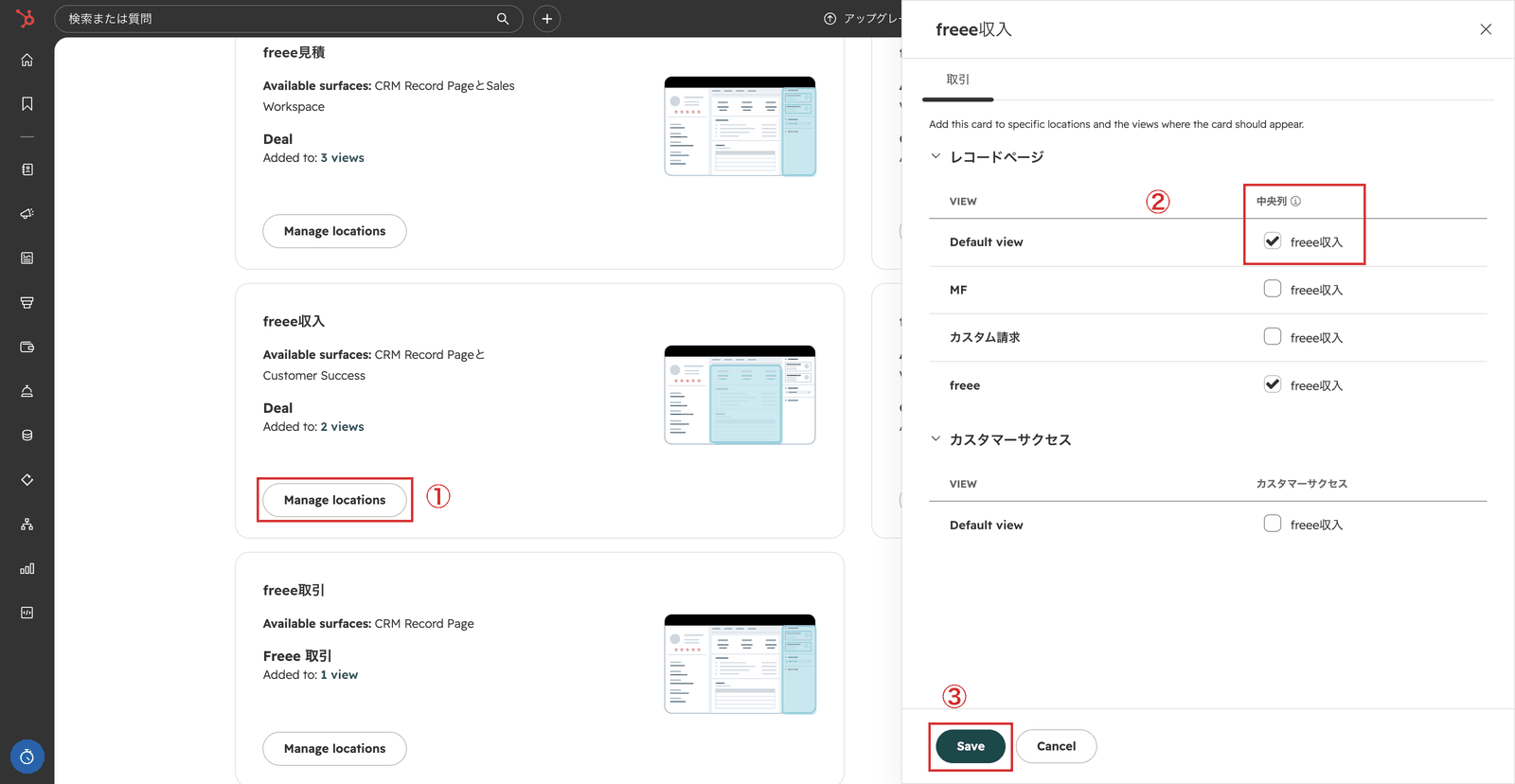Open the code window sidebar icon
Image resolution: width=1515 pixels, height=784 pixels.
27,613
